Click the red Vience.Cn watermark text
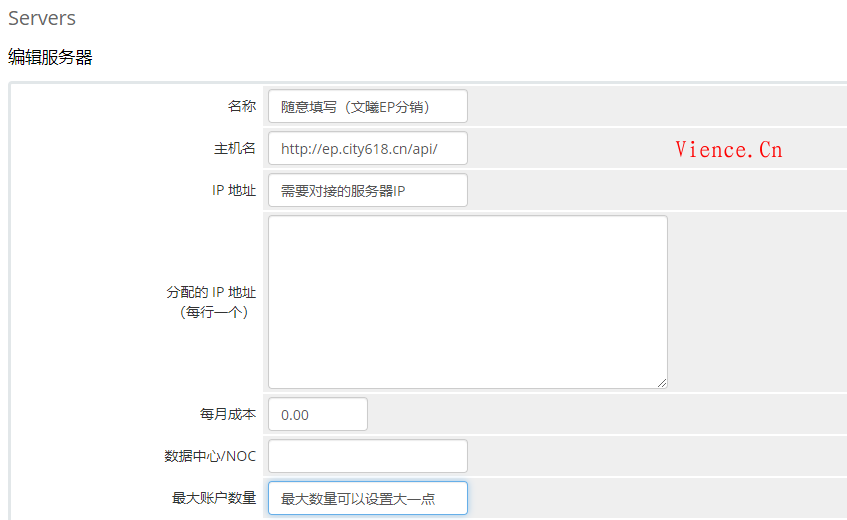 tap(728, 150)
